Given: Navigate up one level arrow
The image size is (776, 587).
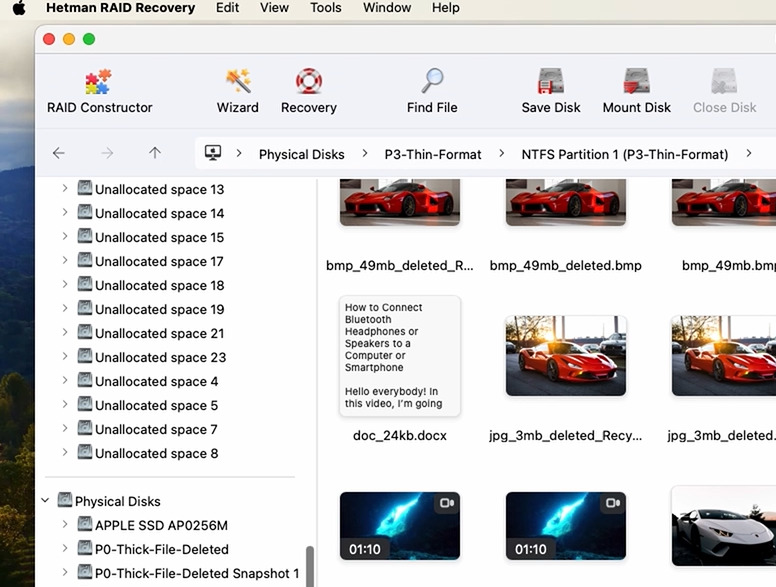Looking at the screenshot, I should click(155, 153).
